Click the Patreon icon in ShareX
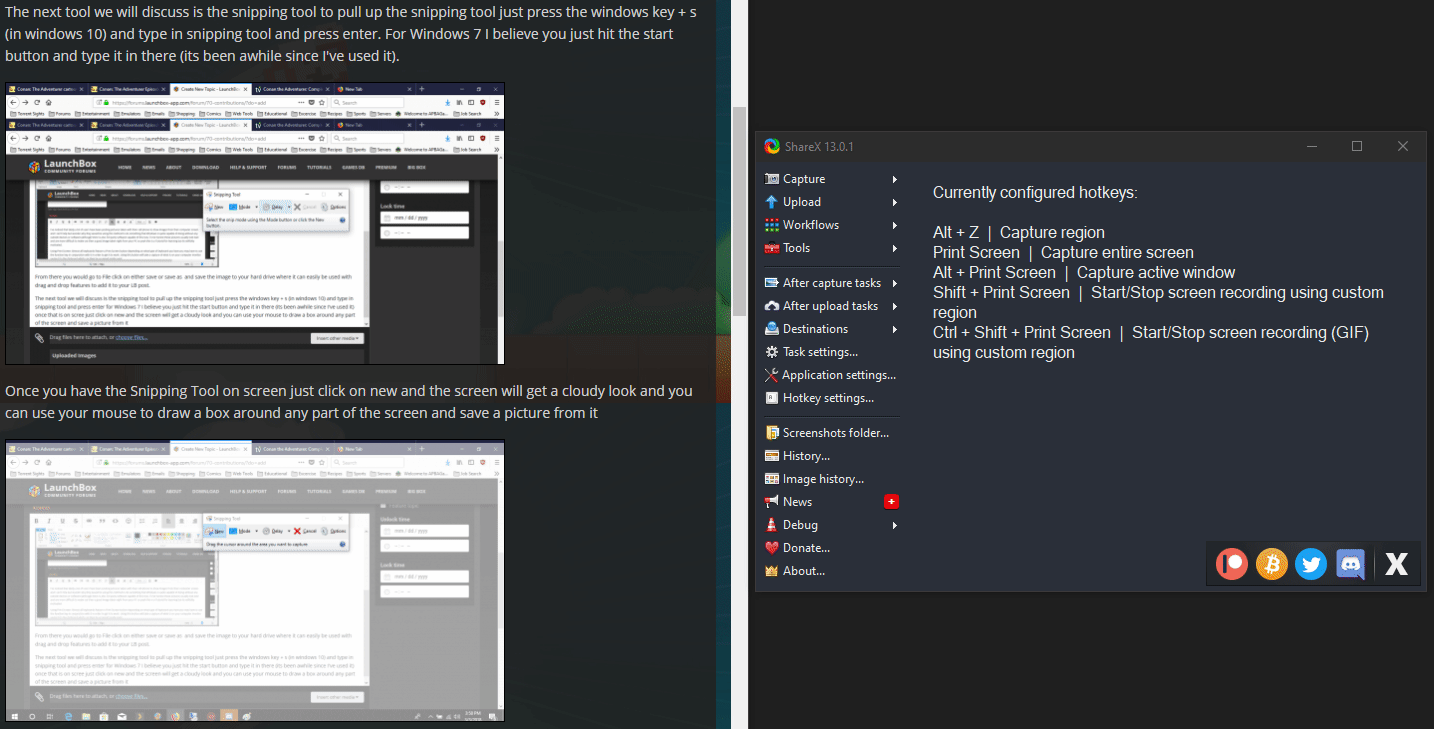The height and width of the screenshot is (729, 1434). (1233, 564)
